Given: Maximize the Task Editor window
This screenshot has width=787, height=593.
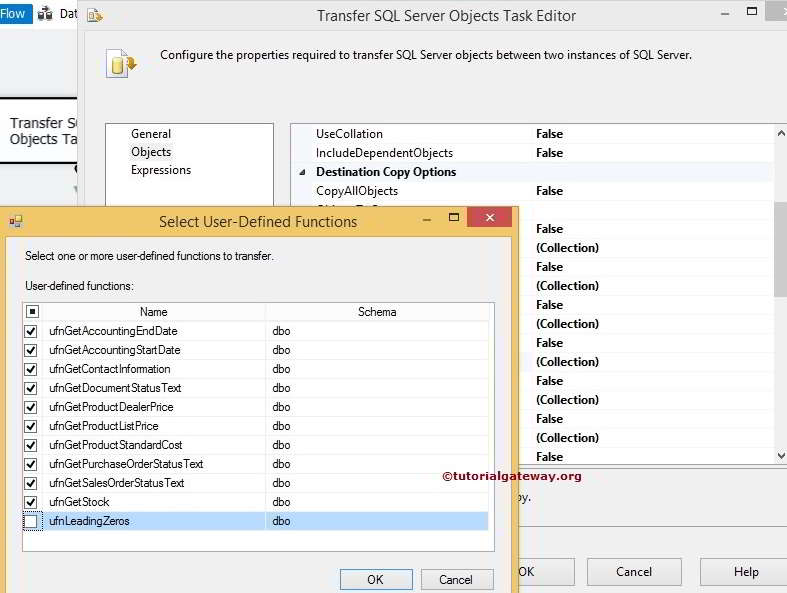Looking at the screenshot, I should tap(751, 12).
